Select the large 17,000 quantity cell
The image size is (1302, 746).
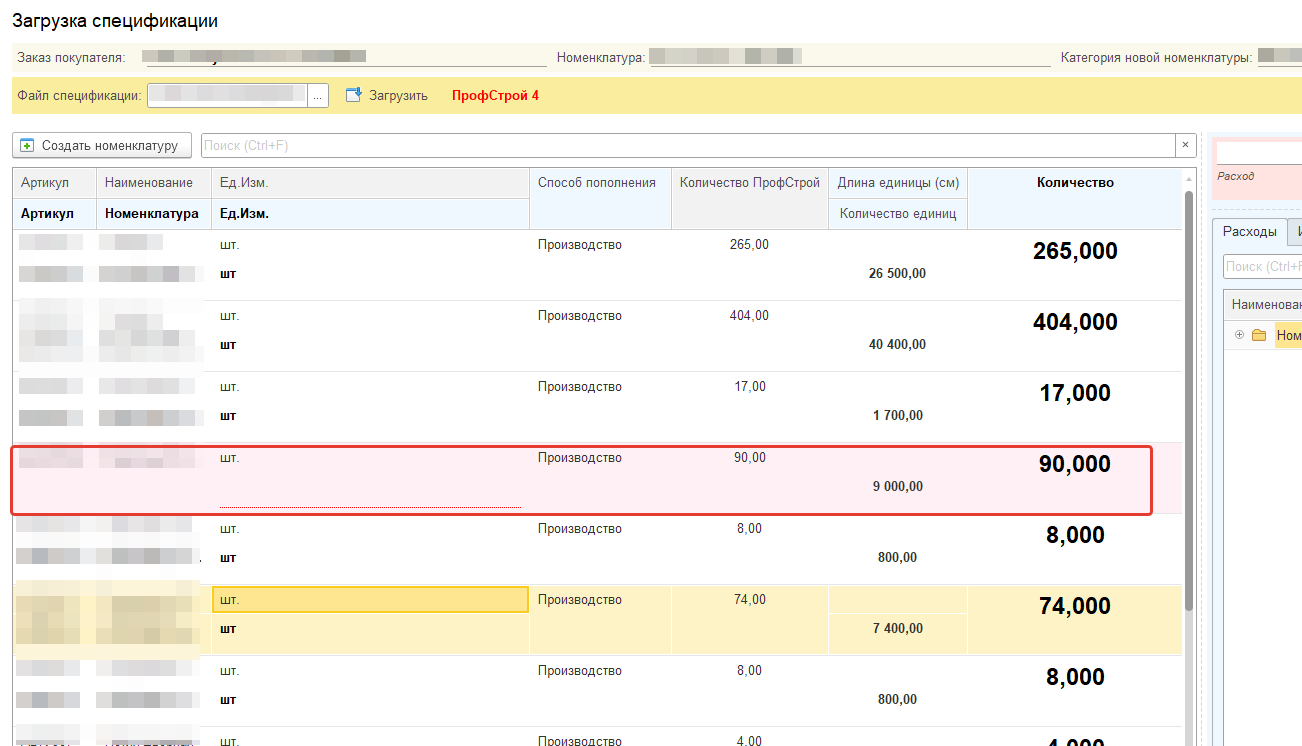coord(1075,394)
